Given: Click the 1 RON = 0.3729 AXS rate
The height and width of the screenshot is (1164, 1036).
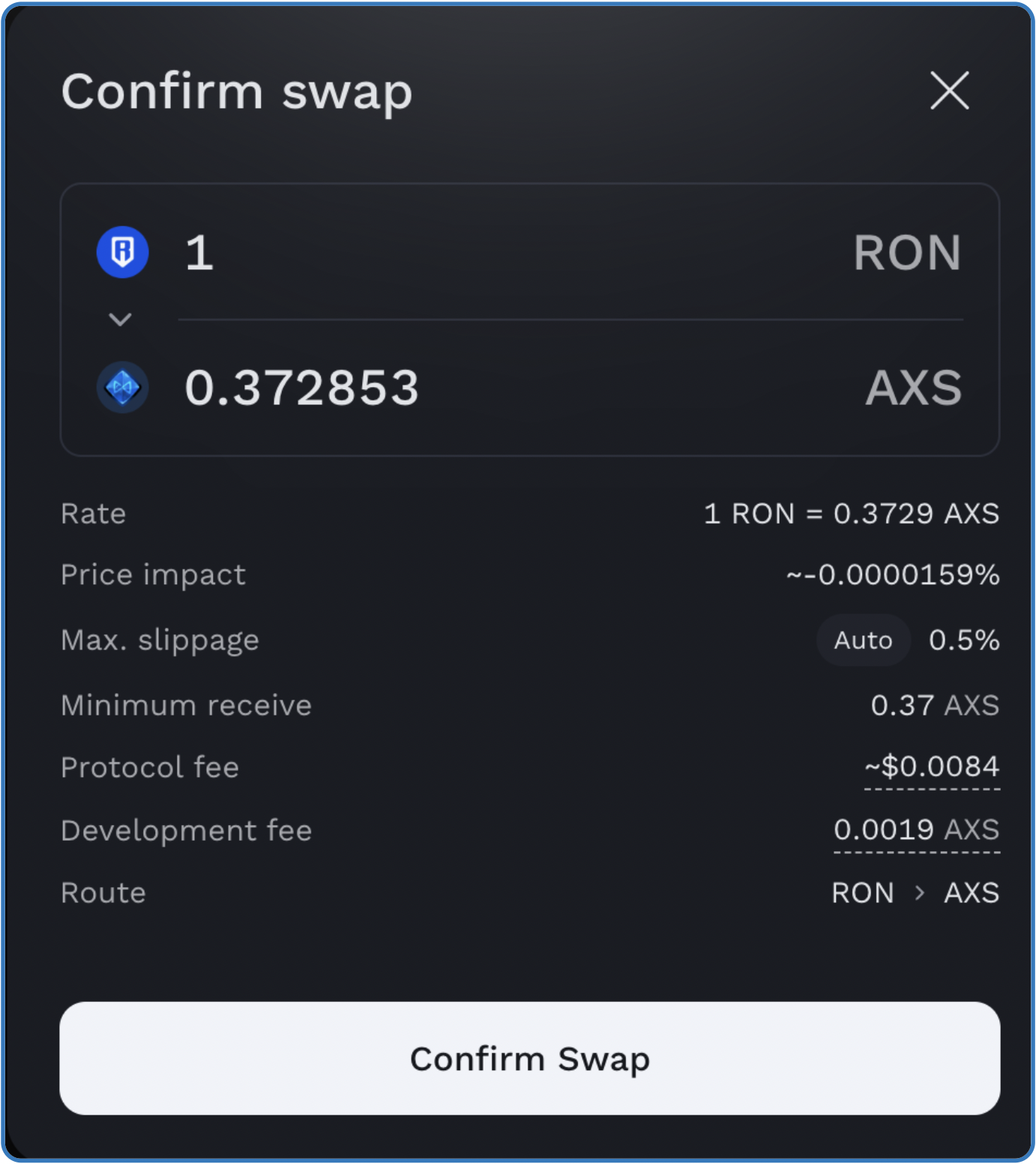Looking at the screenshot, I should click(x=852, y=514).
